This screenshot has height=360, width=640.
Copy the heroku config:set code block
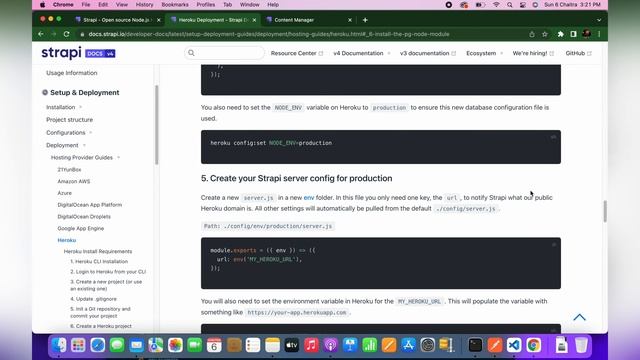point(553,137)
